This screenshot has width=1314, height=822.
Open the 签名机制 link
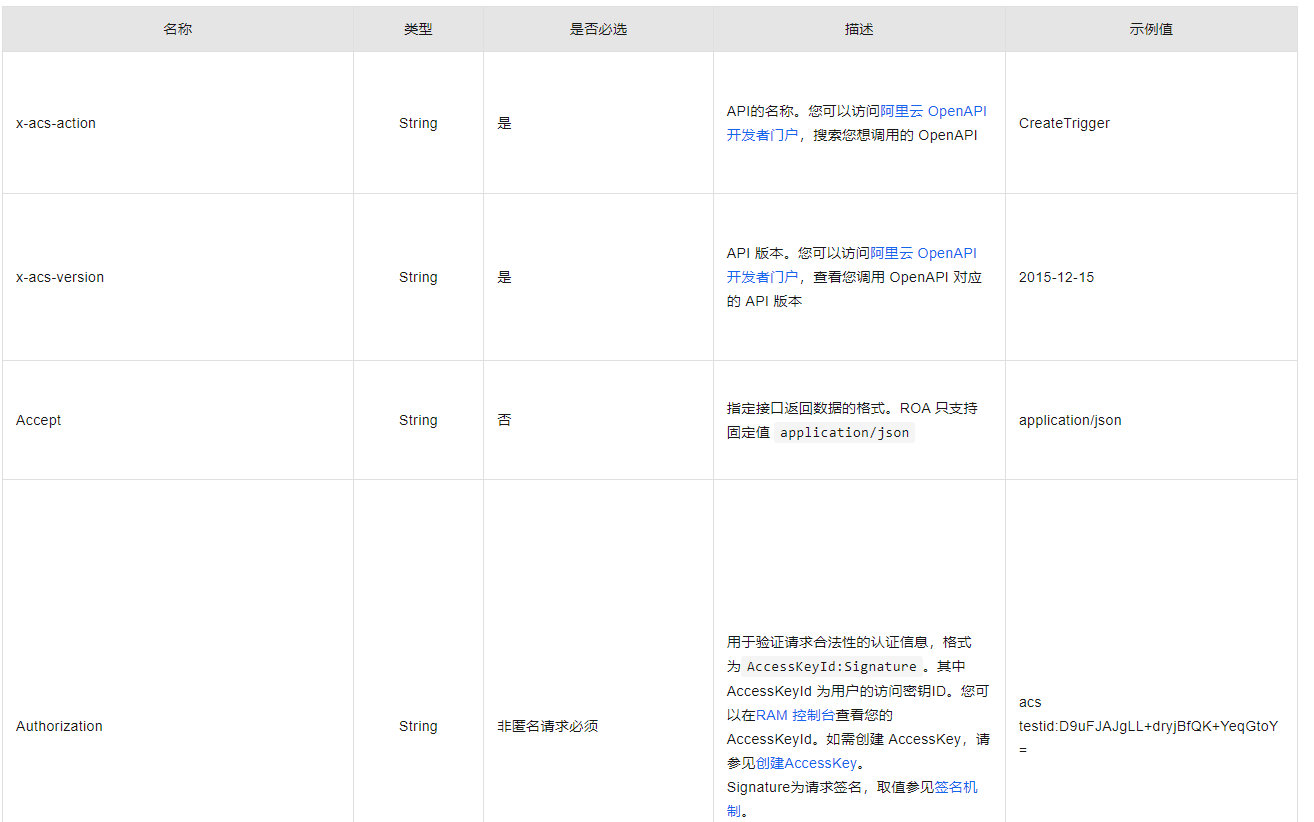pos(956,787)
